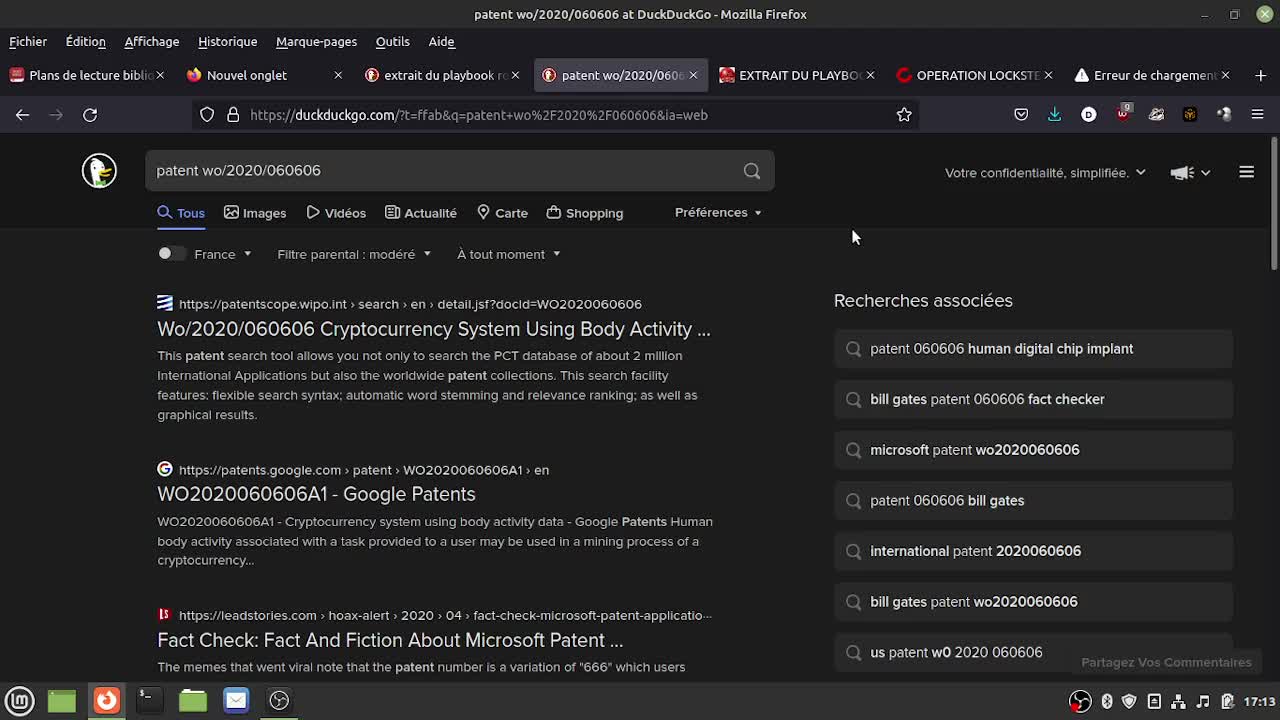Image resolution: width=1280 pixels, height=720 pixels.
Task: Search 'bill gates patent 060606 fact checker'
Action: pos(1033,399)
